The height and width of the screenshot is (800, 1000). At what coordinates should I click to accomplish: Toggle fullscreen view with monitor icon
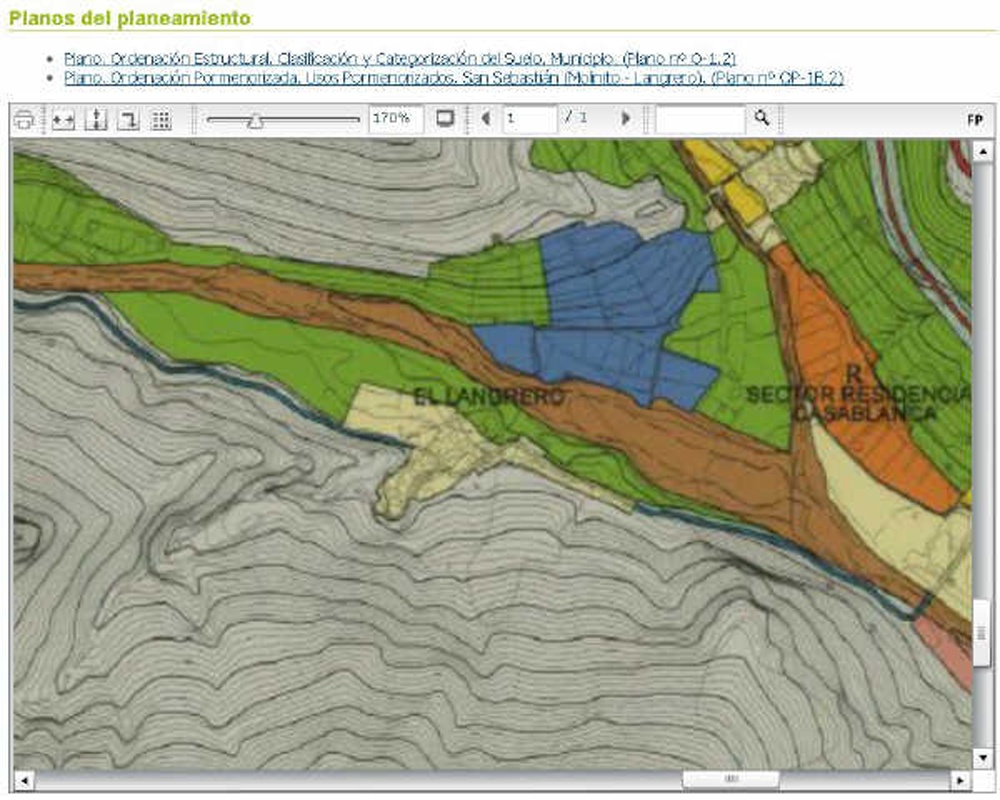pos(445,119)
